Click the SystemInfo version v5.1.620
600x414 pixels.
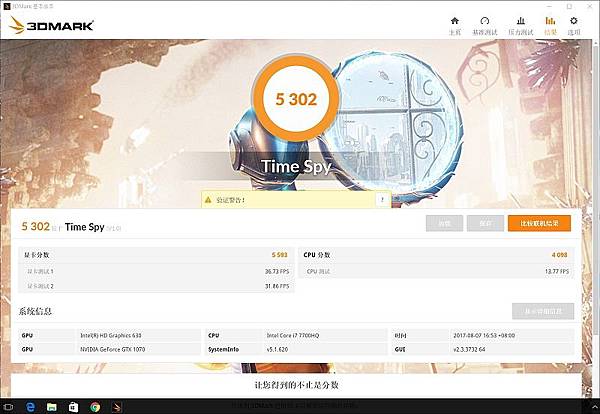277,349
